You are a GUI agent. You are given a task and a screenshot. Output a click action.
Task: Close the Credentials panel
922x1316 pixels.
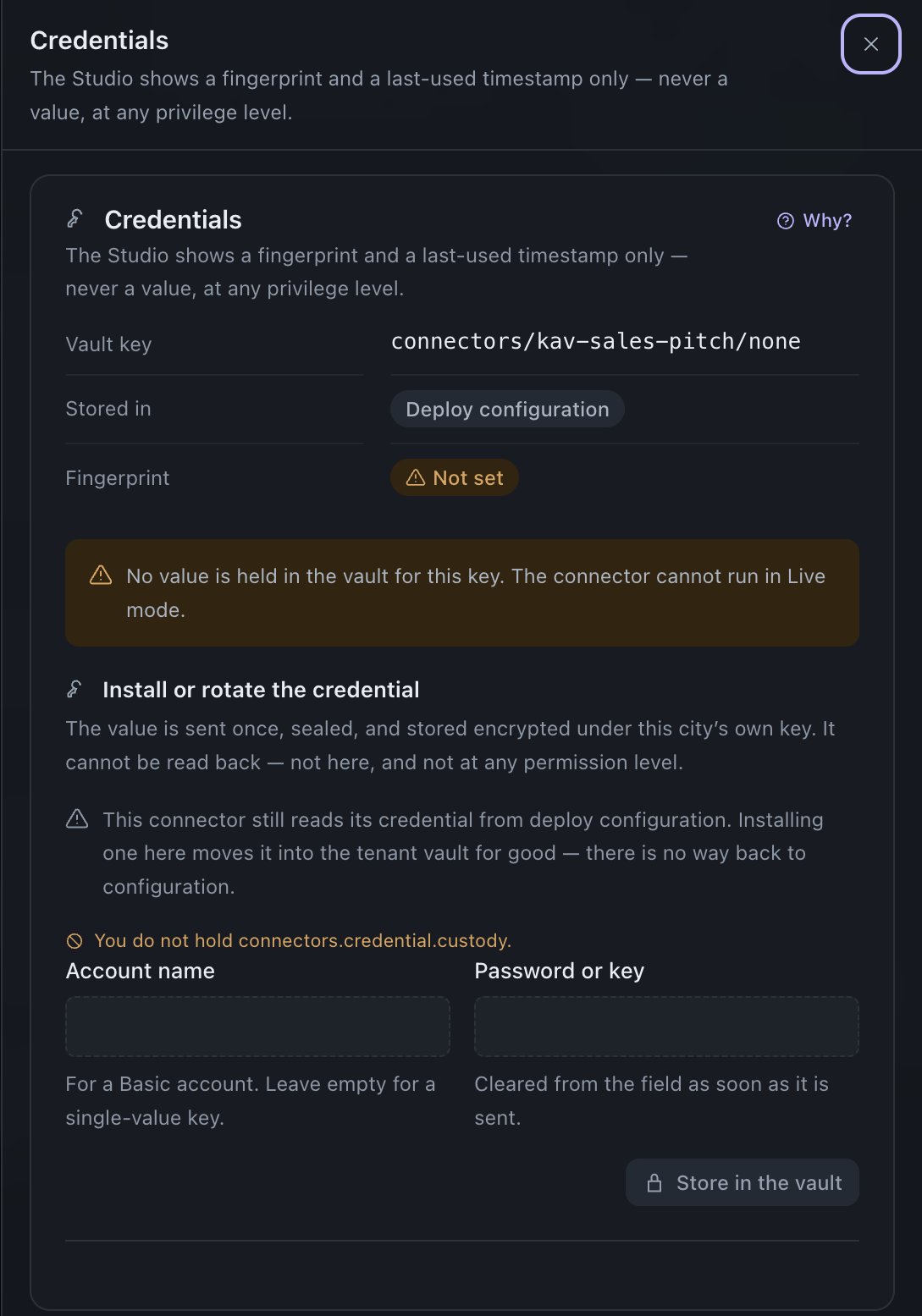[x=870, y=44]
